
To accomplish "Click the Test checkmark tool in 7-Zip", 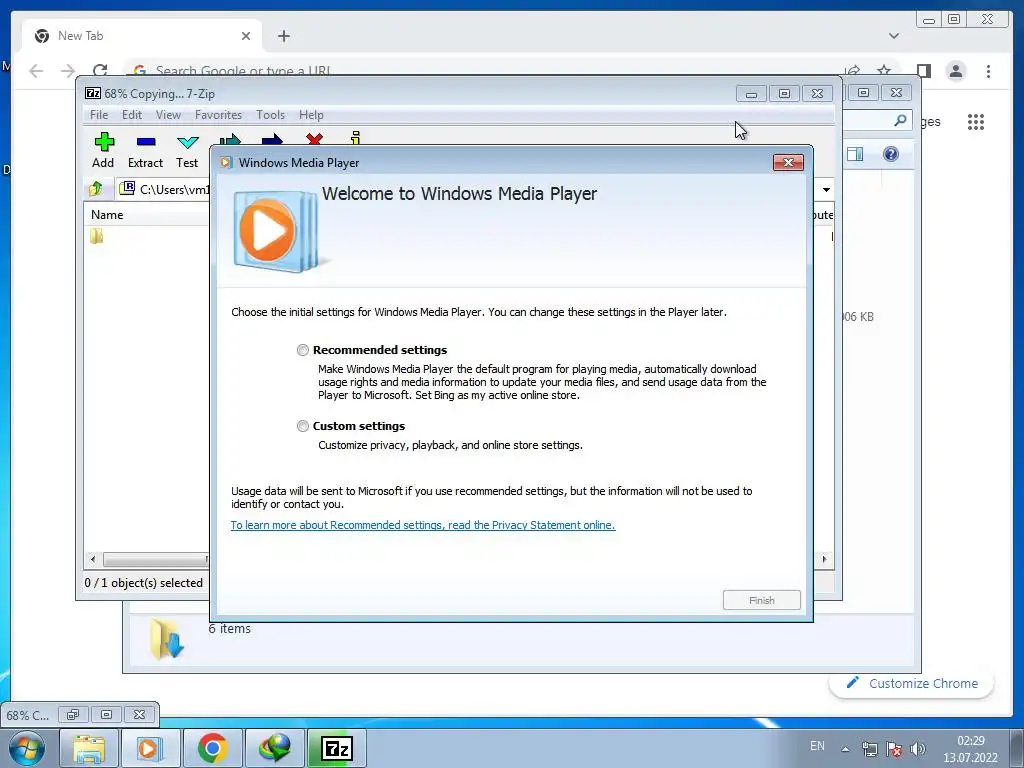I will tap(187, 151).
